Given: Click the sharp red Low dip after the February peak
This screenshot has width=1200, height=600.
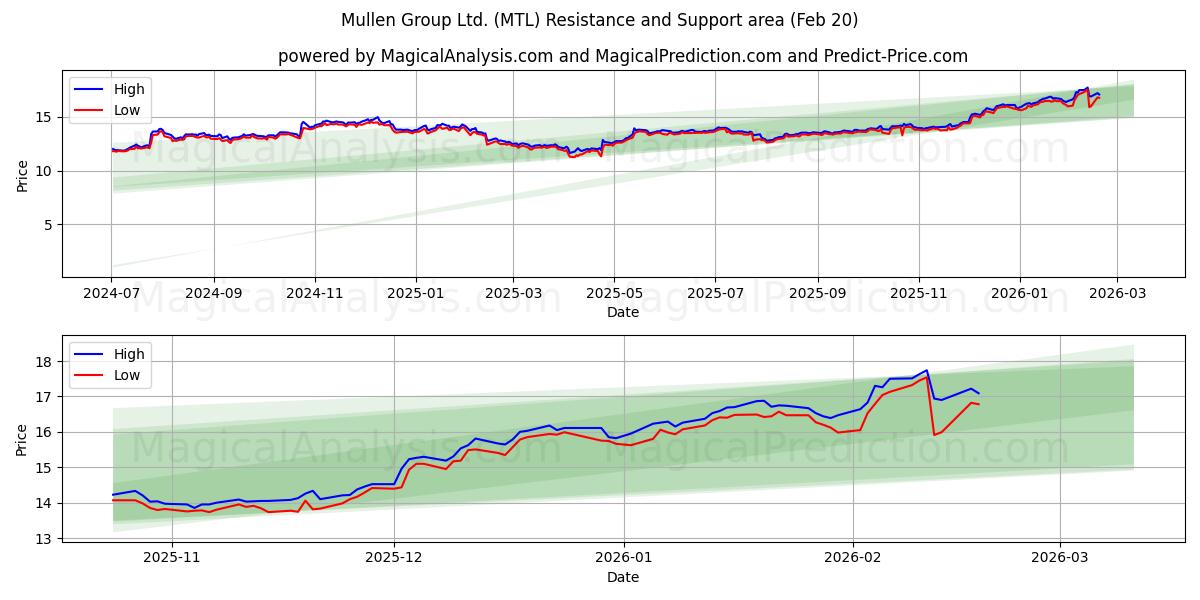Looking at the screenshot, I should (934, 434).
